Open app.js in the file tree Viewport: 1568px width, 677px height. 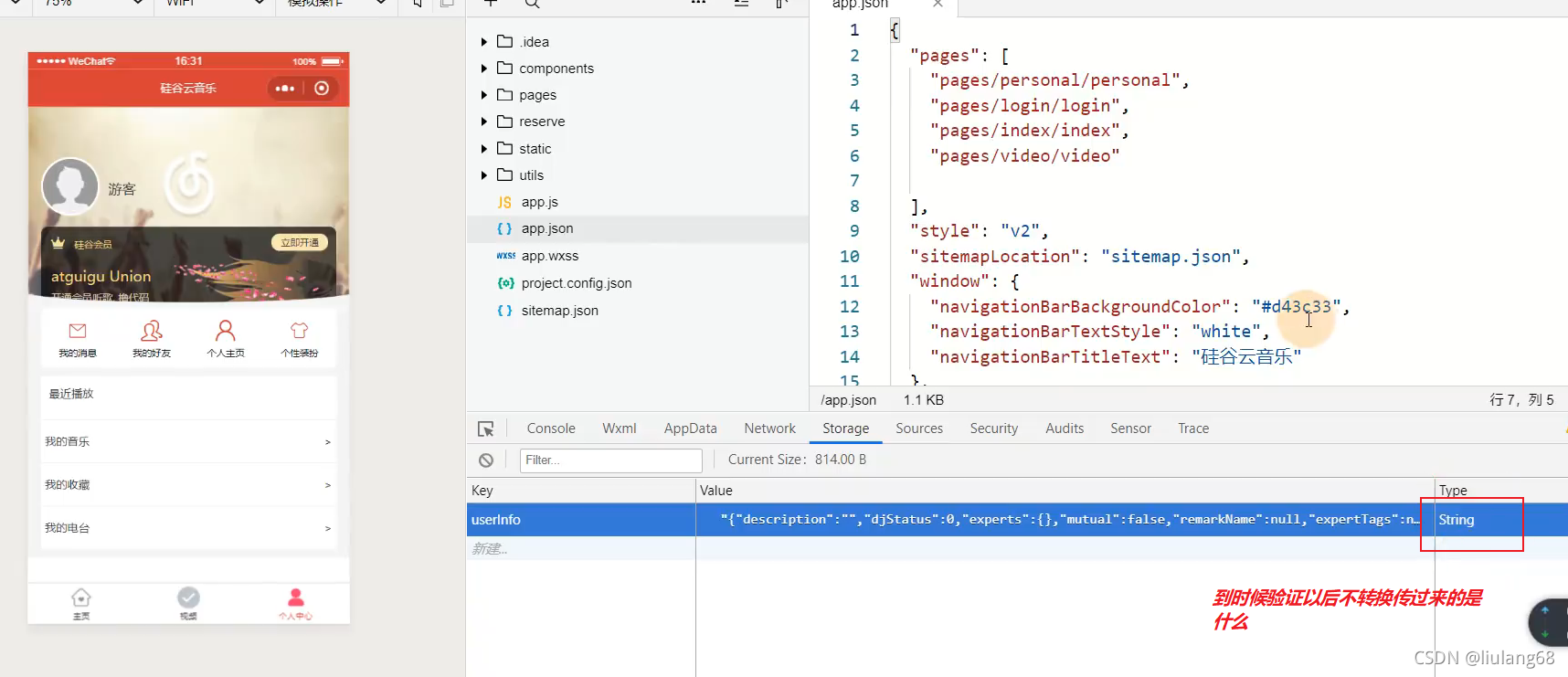click(539, 202)
